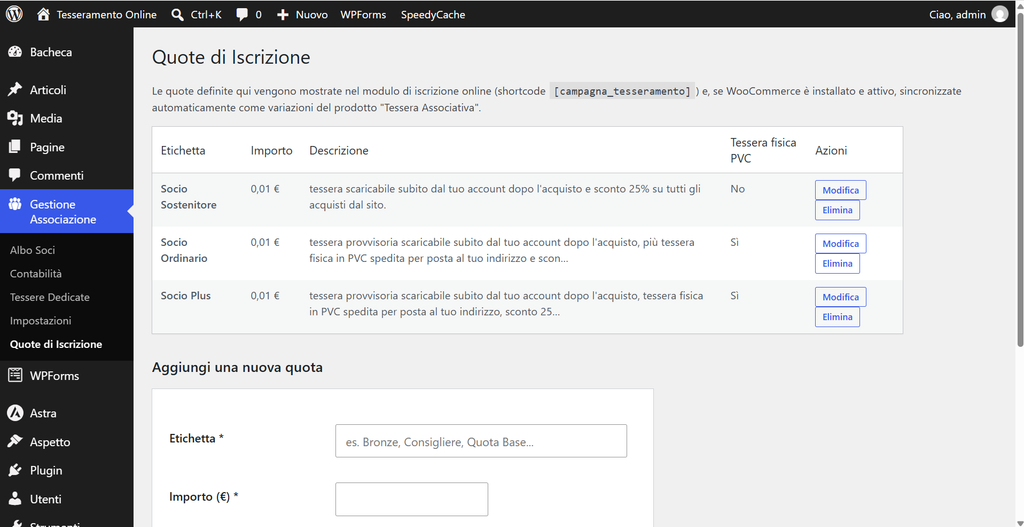This screenshot has height=527, width=1024.
Task: Click the Media icon in sidebar
Action: [x=15, y=119]
